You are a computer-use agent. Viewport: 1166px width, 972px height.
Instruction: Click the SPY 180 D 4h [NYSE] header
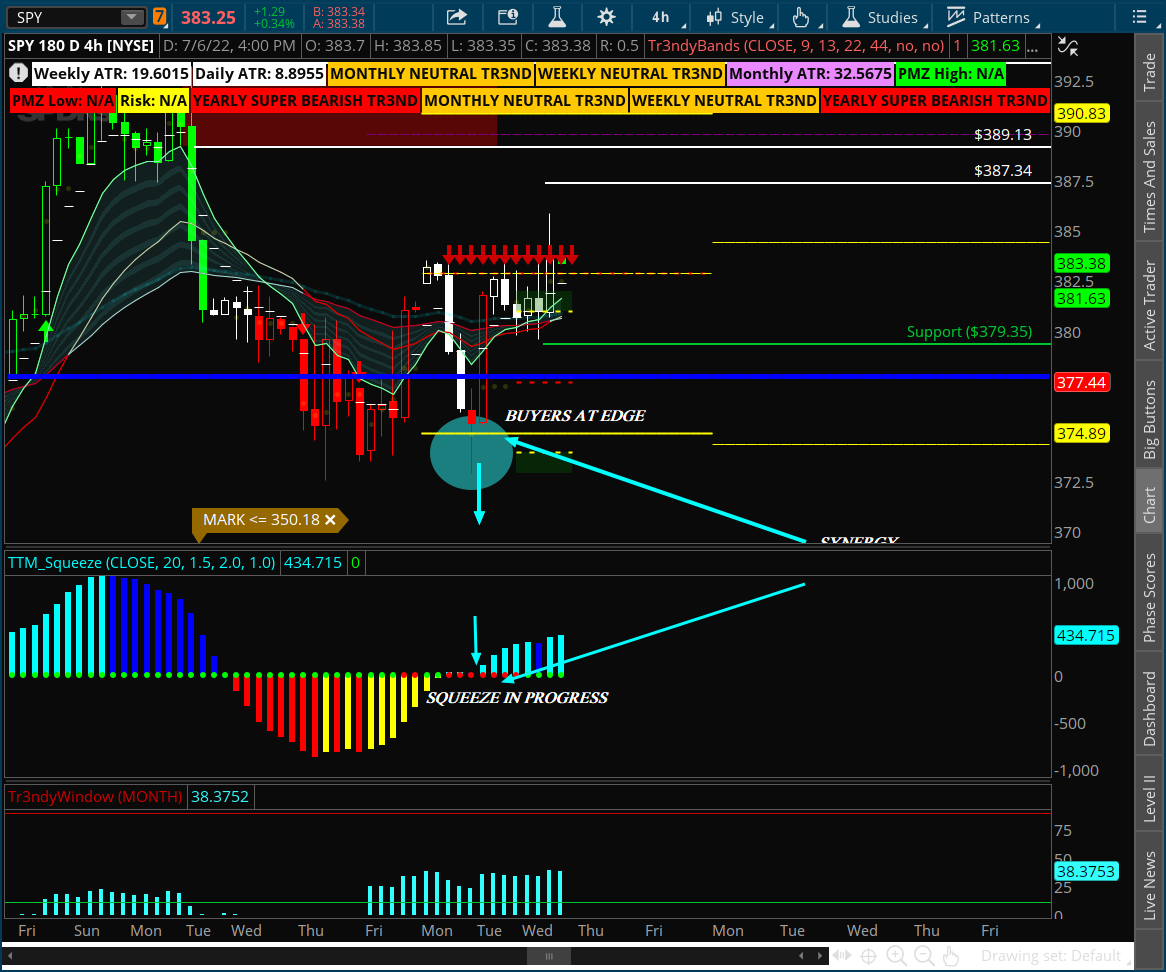pos(81,46)
